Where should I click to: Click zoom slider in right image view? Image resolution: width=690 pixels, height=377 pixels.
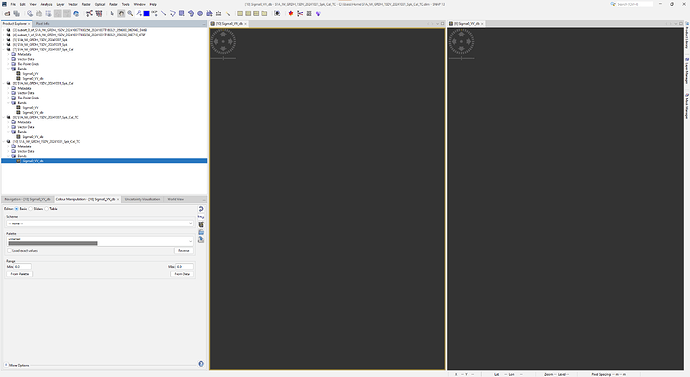coord(461,58)
